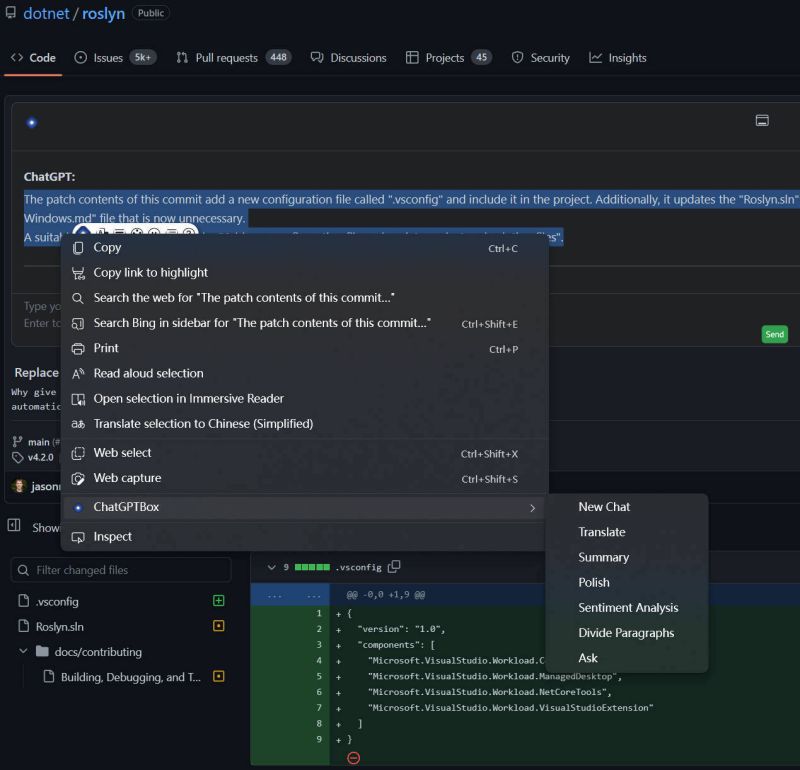Screen dimensions: 800x770
Task: Click the Projects board icon in the nav
Action: click(x=411, y=58)
